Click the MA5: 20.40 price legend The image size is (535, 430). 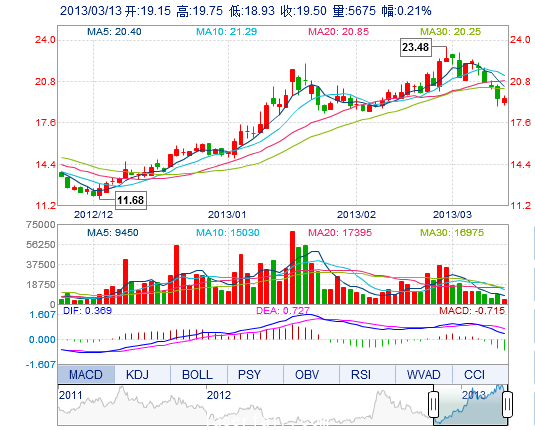(114, 32)
